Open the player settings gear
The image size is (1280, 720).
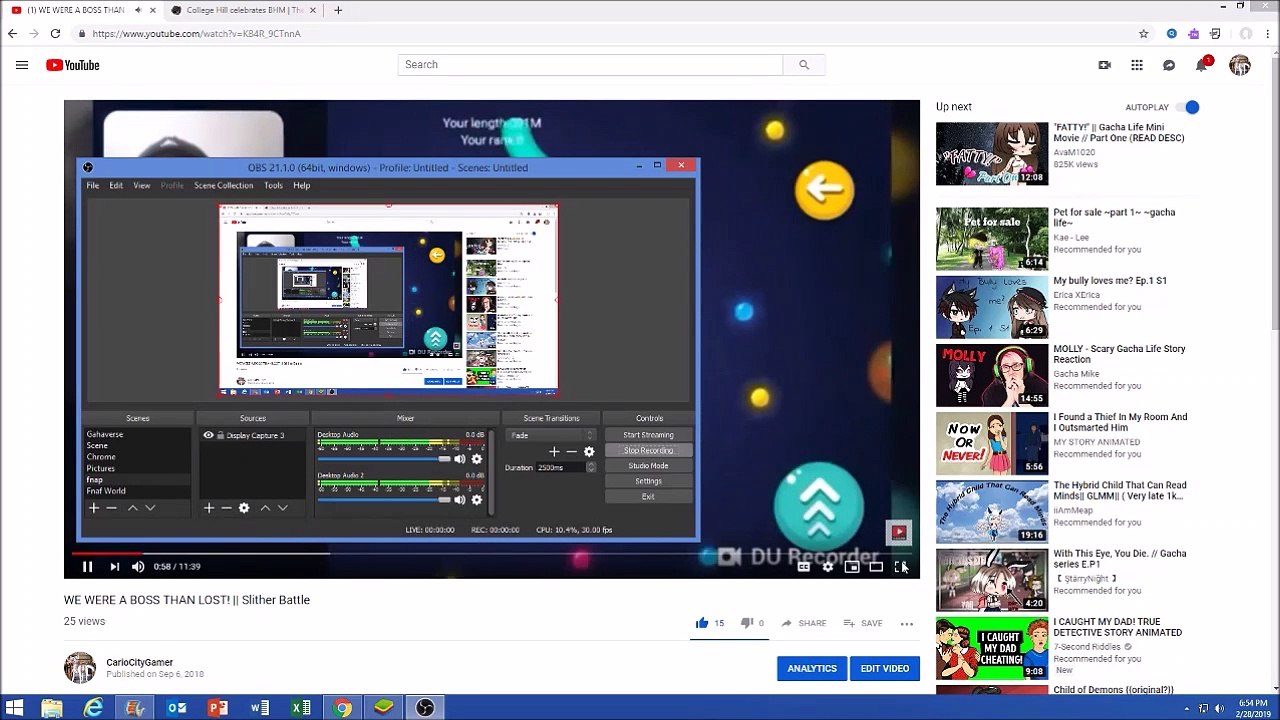point(827,567)
